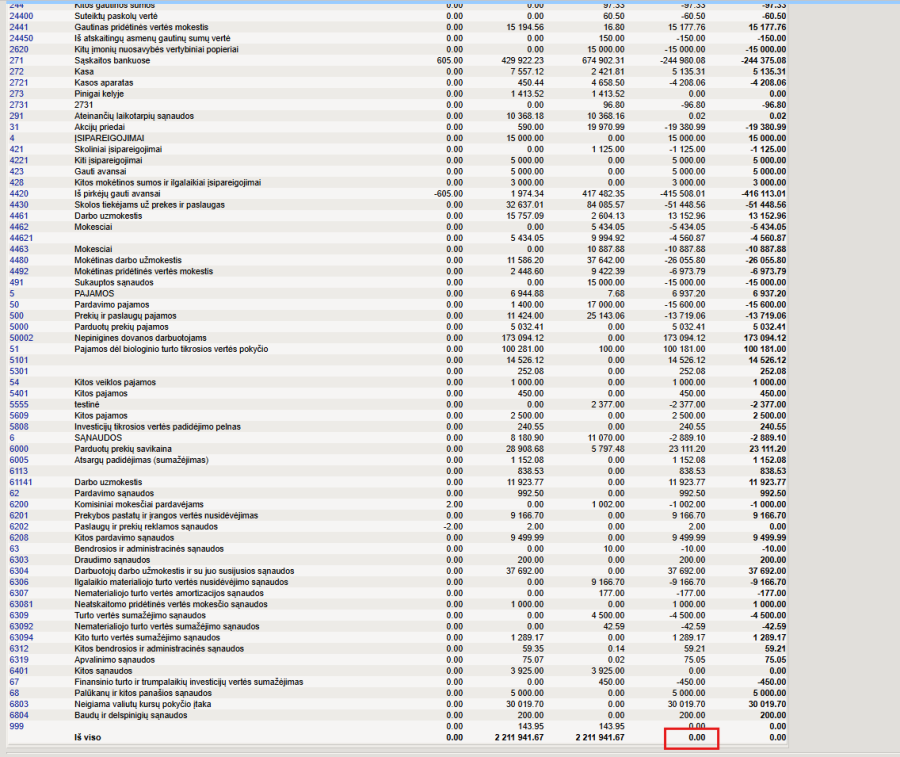
Task: Click account code 272 Kasa
Action: point(15,72)
